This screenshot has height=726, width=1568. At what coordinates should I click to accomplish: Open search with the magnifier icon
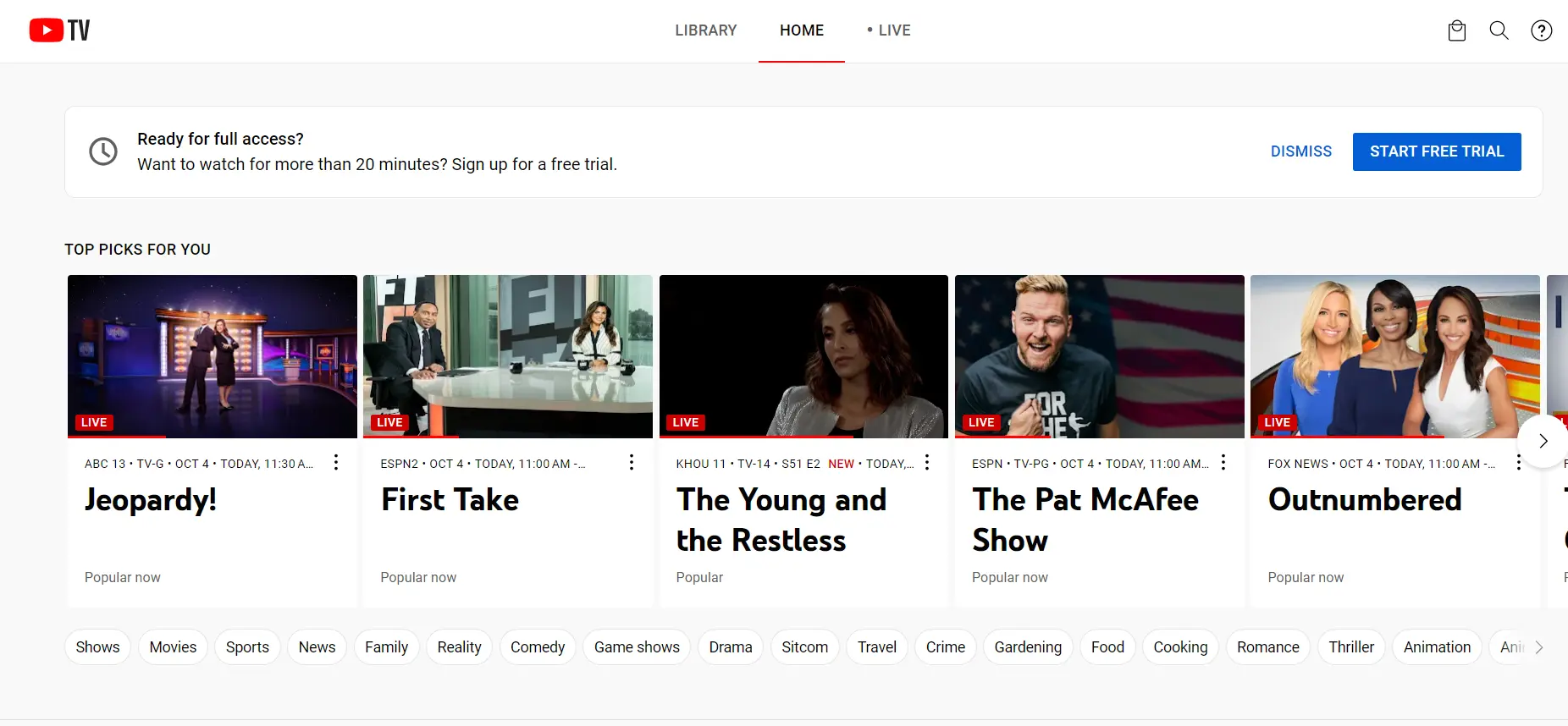[1499, 30]
